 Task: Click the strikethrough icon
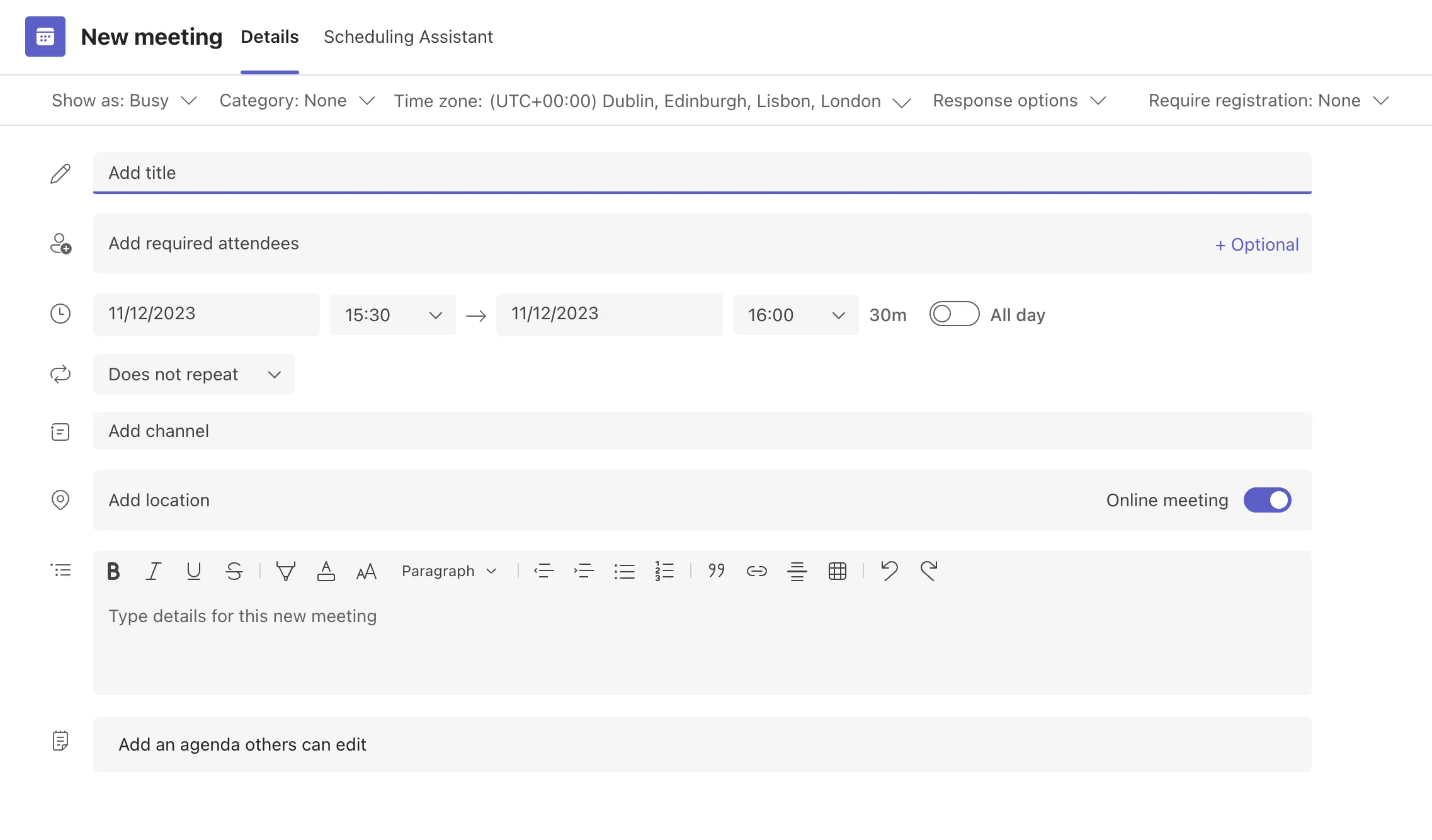click(234, 571)
